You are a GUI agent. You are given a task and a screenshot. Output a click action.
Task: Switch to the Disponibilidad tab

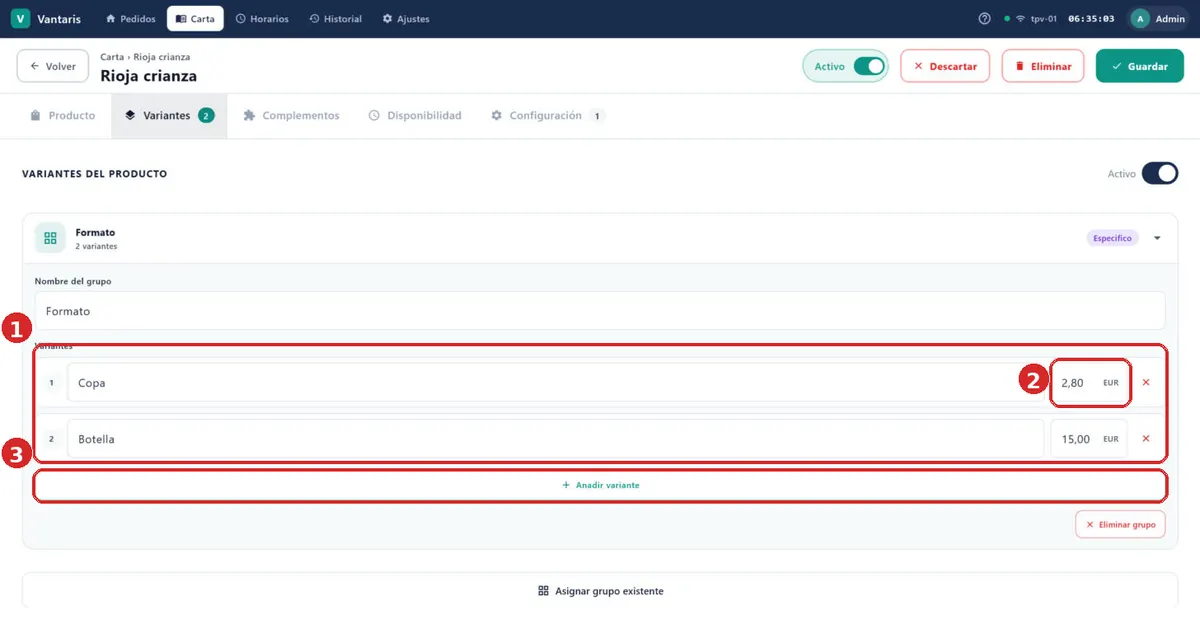click(x=415, y=116)
